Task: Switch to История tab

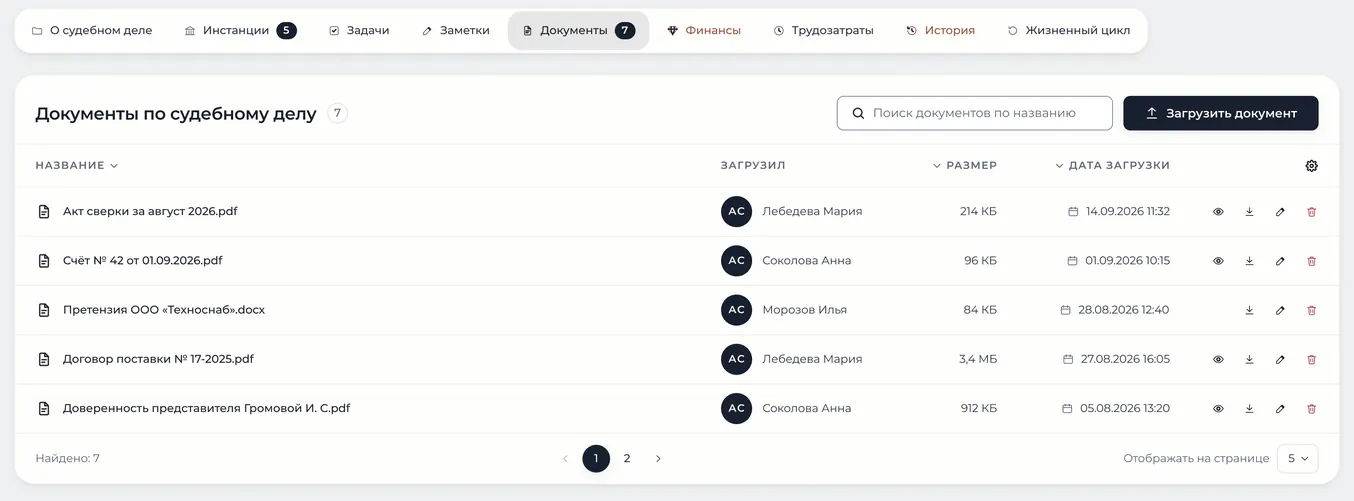Action: 940,31
